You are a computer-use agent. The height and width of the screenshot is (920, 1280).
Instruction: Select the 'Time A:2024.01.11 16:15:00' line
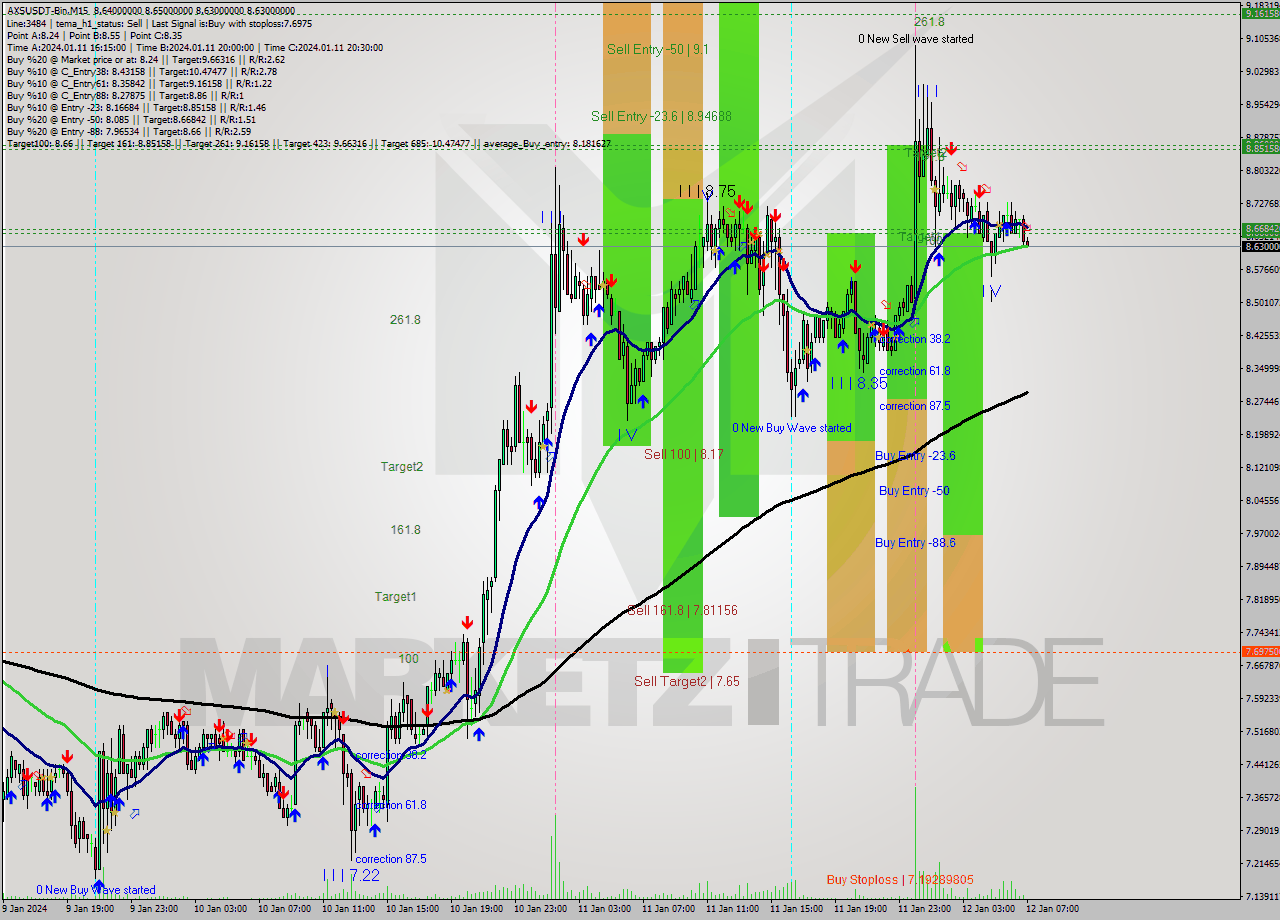pos(194,47)
